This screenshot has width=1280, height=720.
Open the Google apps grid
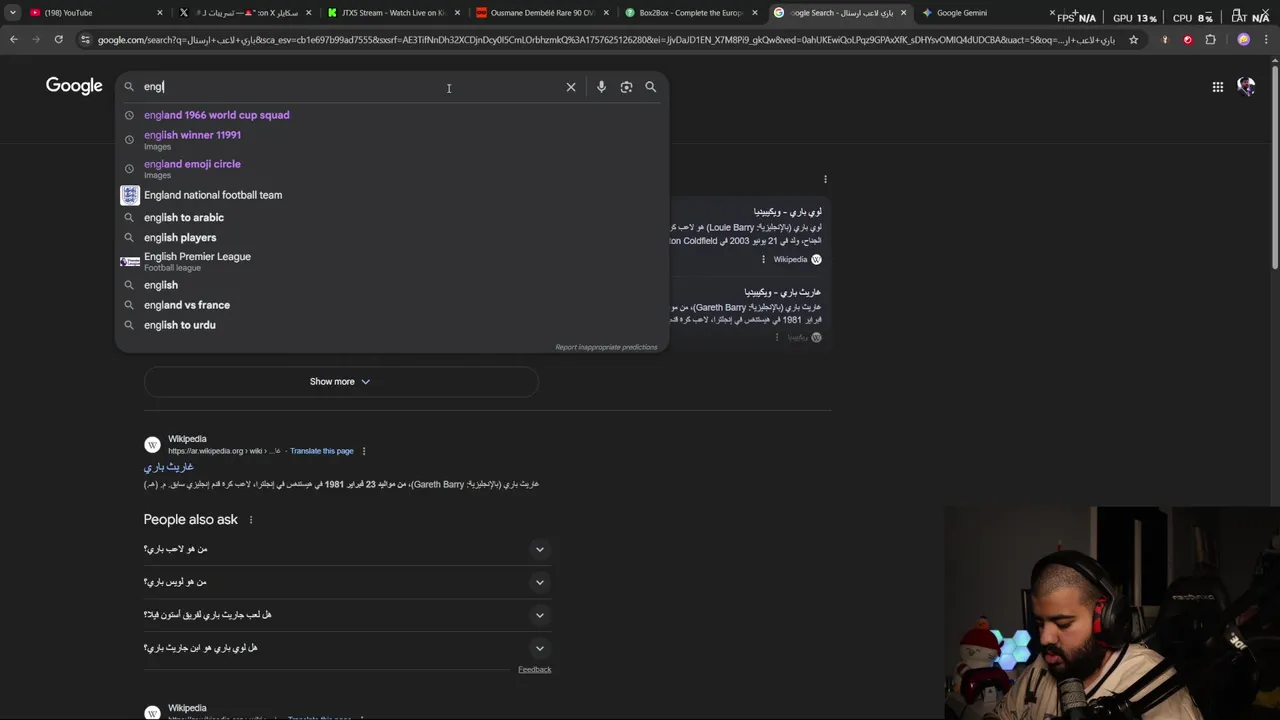(x=1218, y=87)
